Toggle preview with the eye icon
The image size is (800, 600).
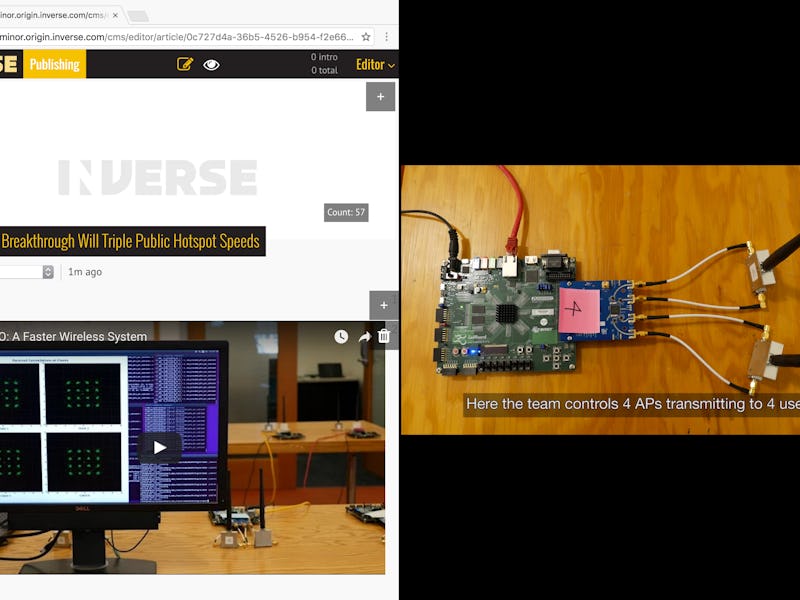click(211, 64)
